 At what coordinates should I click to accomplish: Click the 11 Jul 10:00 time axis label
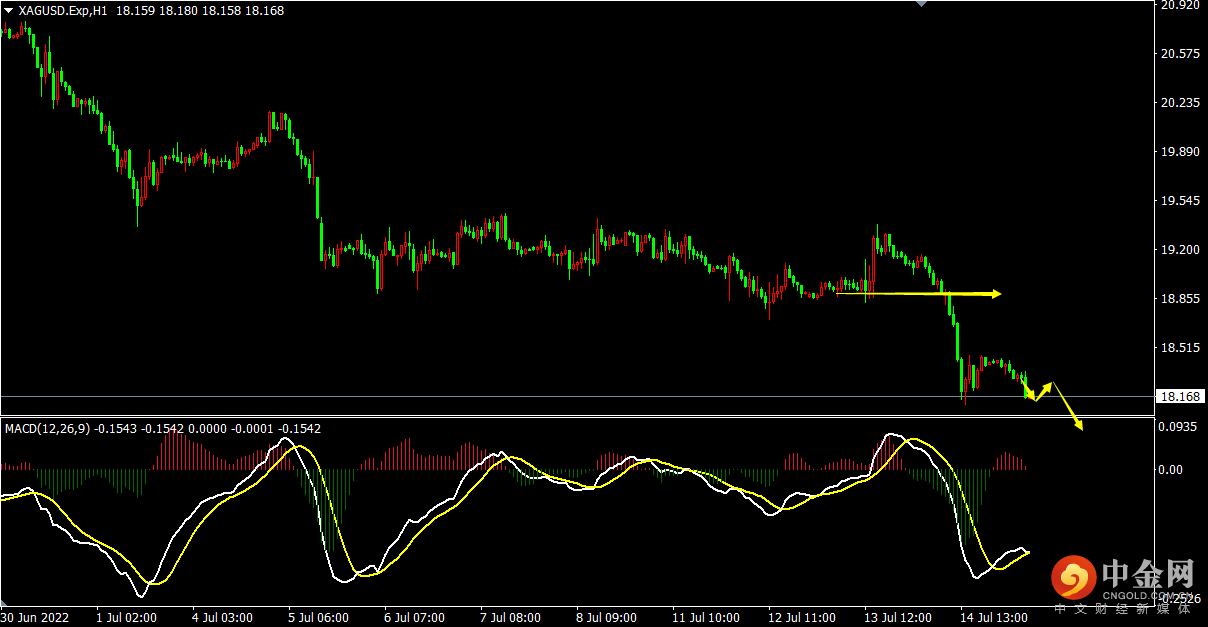pyautogui.click(x=705, y=618)
